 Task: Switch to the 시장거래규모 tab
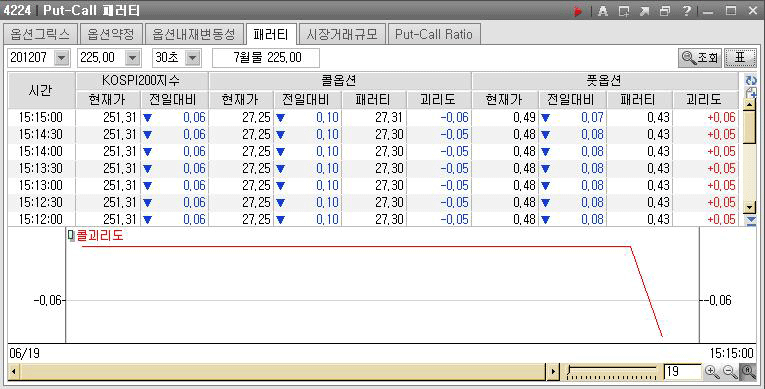point(342,34)
